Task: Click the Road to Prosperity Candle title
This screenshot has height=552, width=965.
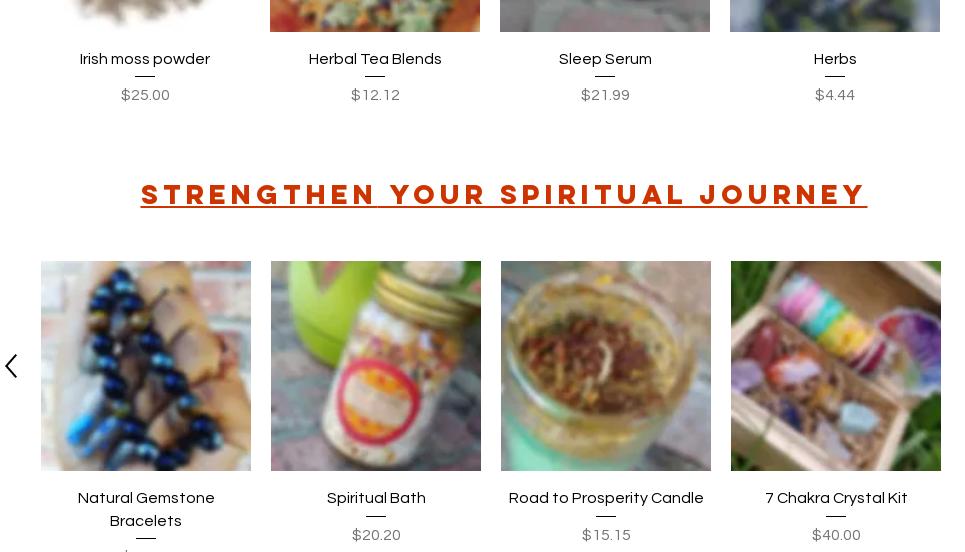Action: coord(606,498)
